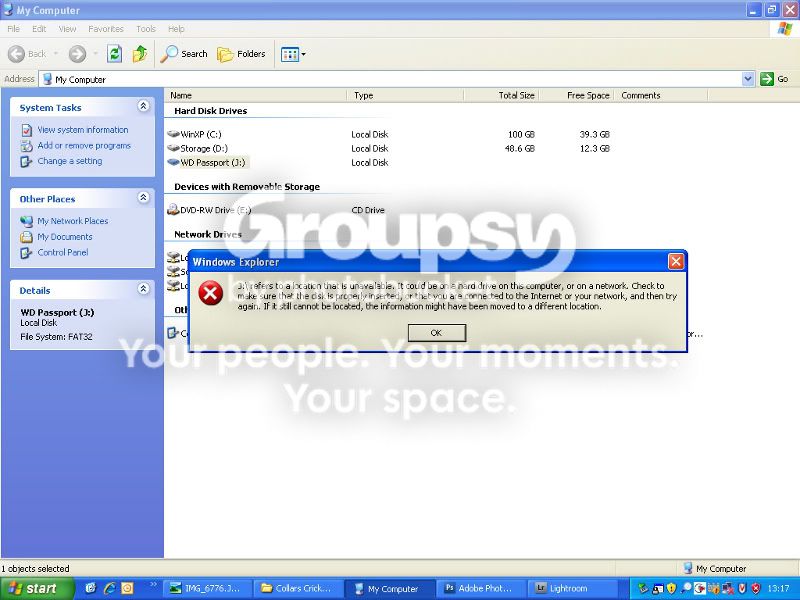This screenshot has width=800, height=600.
Task: Click the WinXP (C:) drive icon
Action: click(173, 134)
